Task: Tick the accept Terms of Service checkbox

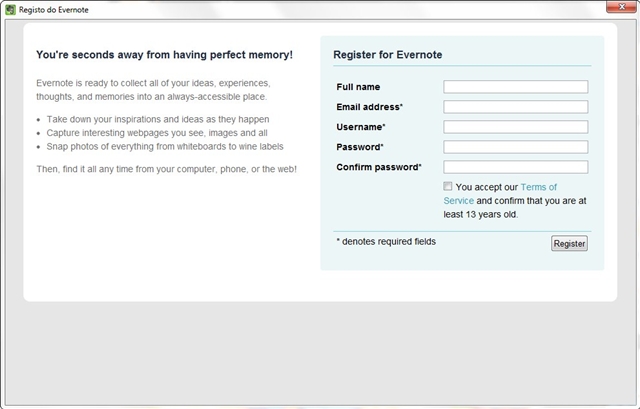Action: (448, 187)
